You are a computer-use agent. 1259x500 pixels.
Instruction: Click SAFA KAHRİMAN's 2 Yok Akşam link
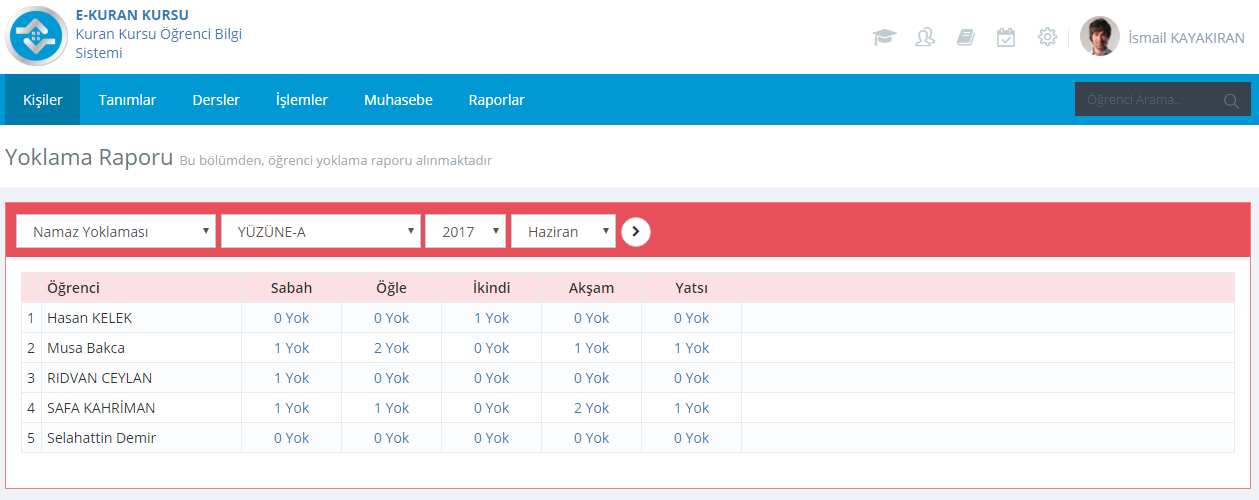click(591, 408)
